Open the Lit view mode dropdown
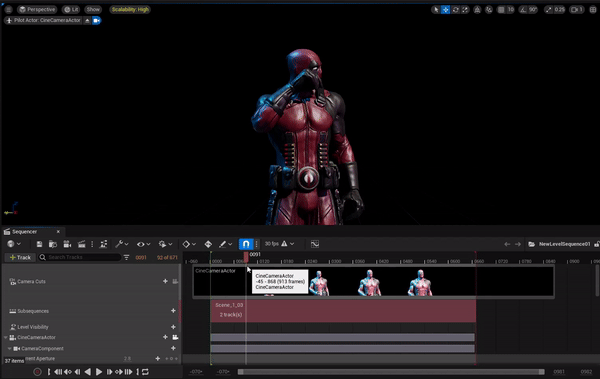This screenshot has width=600, height=379. [71, 10]
